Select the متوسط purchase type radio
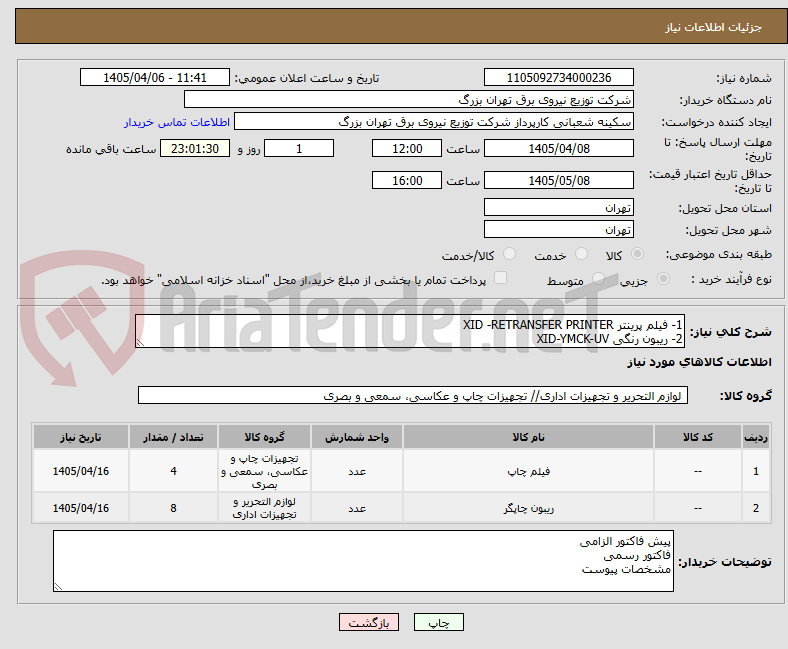This screenshot has width=788, height=649. 598,279
